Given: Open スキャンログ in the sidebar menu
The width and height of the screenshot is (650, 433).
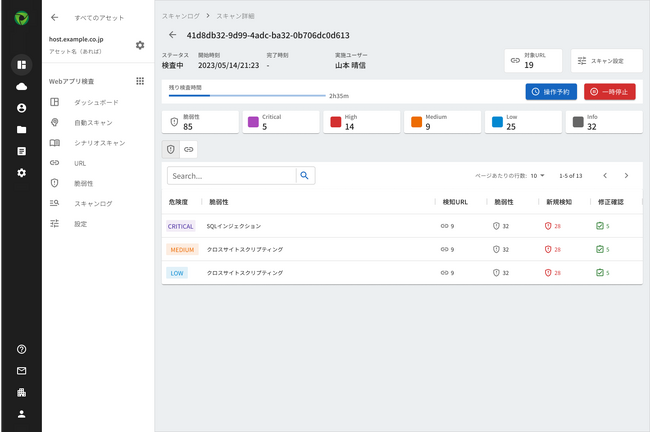Looking at the screenshot, I should click(93, 204).
